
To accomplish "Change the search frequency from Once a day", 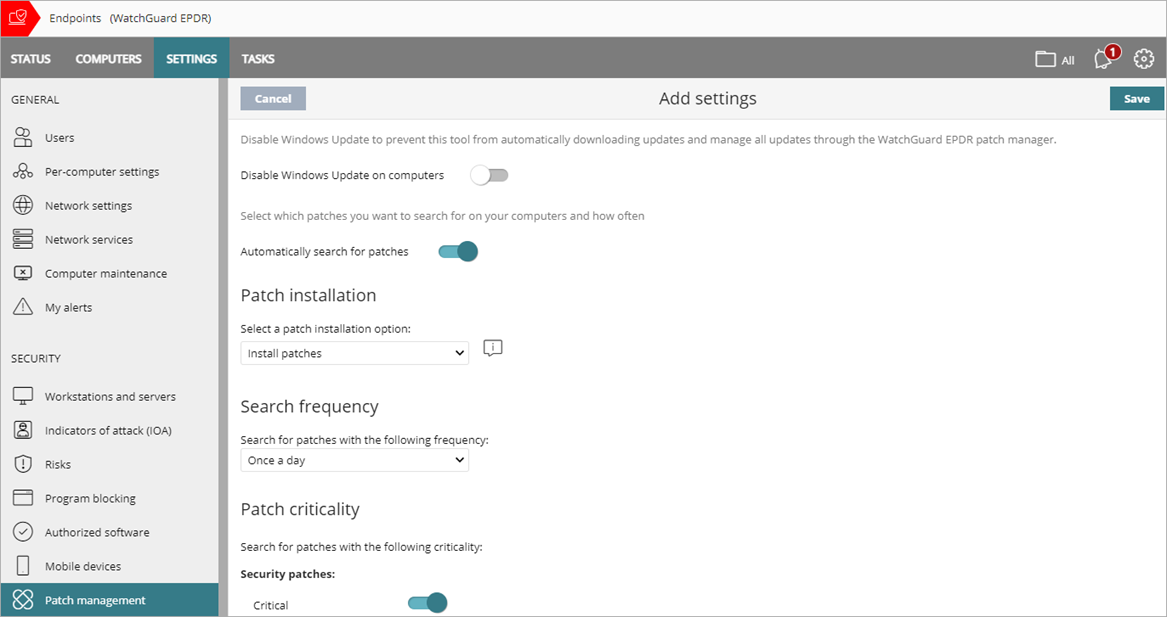I will [x=354, y=459].
